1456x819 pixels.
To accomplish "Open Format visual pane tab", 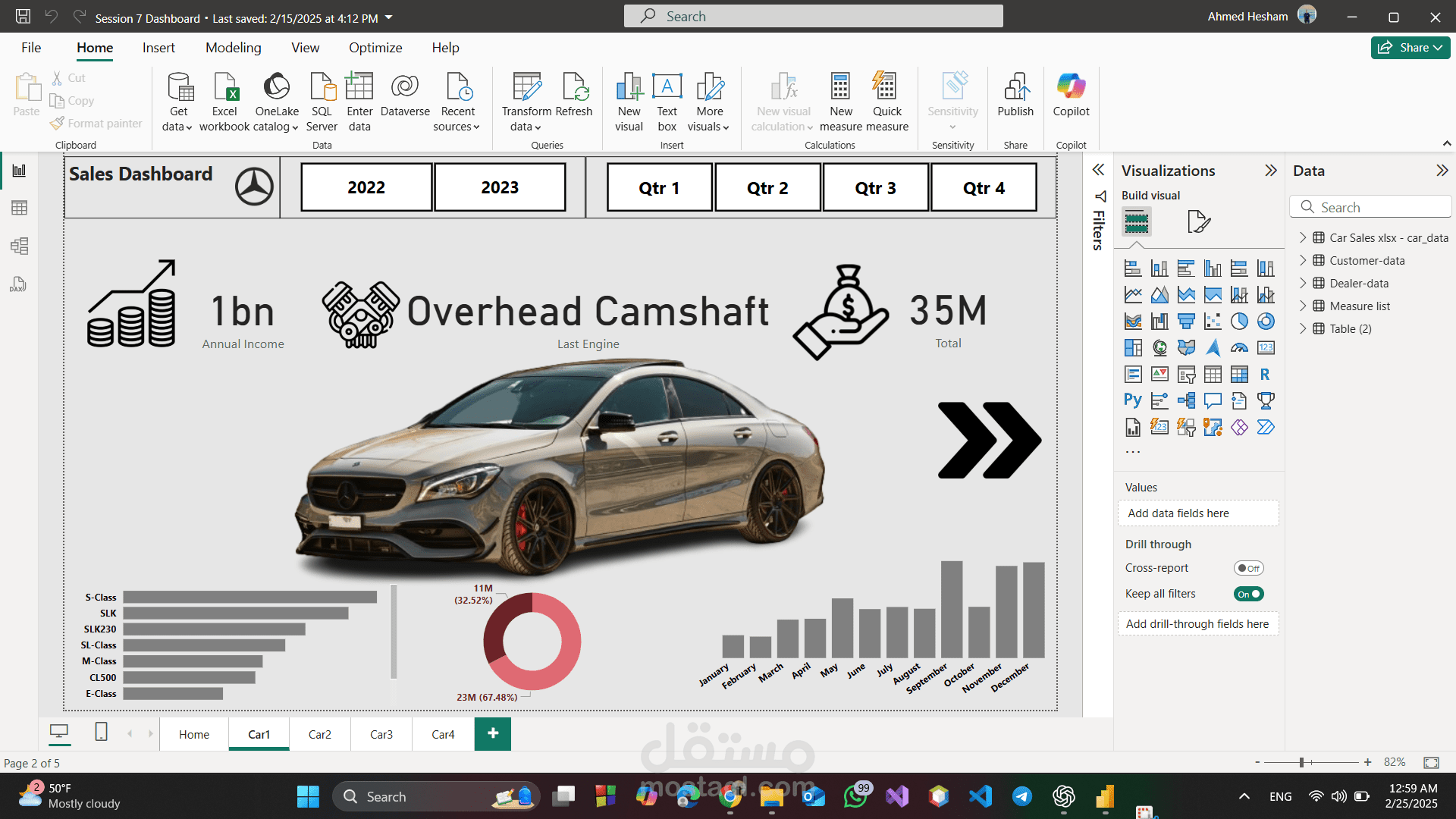I will (1199, 222).
